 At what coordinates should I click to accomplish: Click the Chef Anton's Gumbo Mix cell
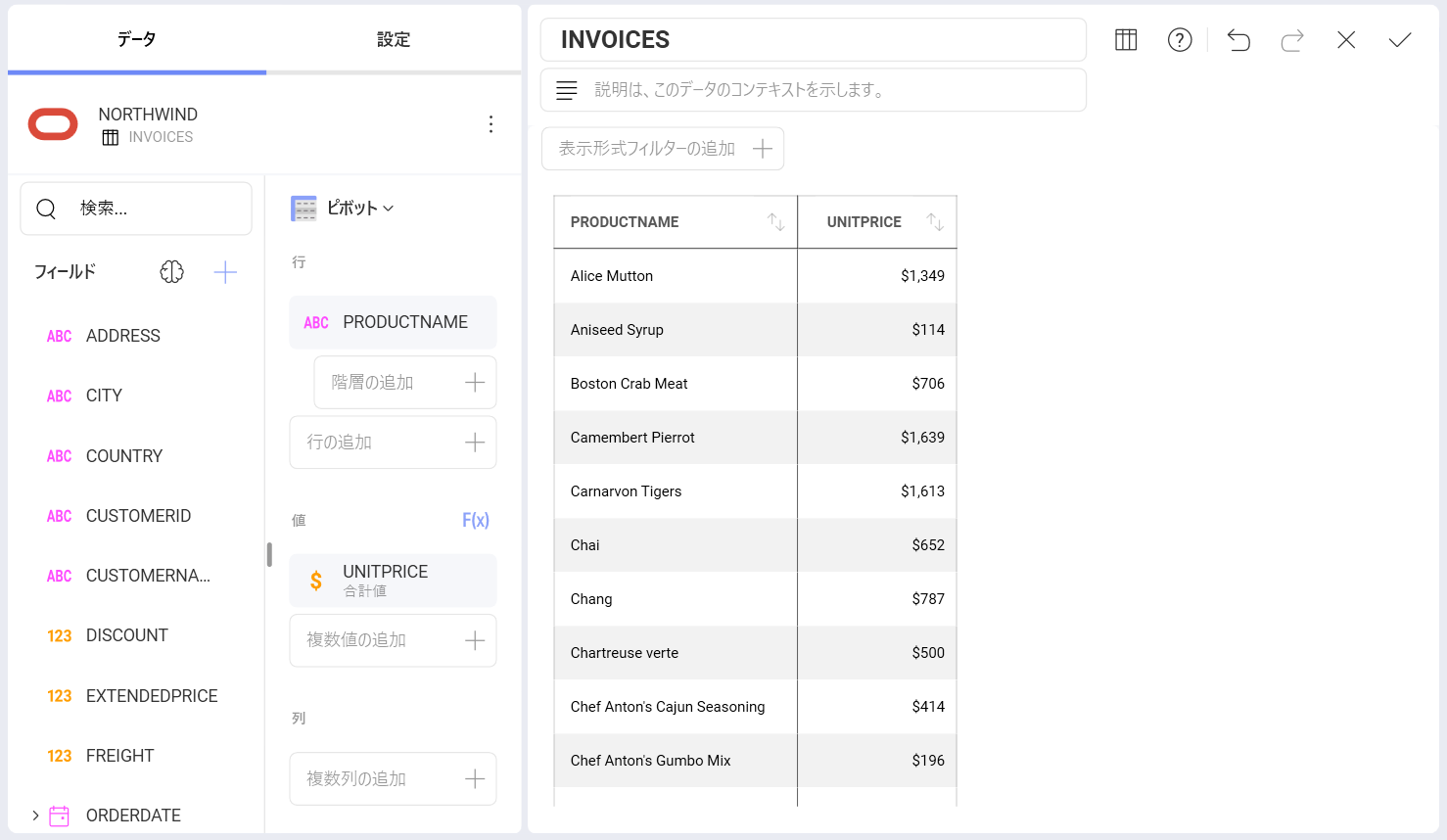(x=676, y=761)
